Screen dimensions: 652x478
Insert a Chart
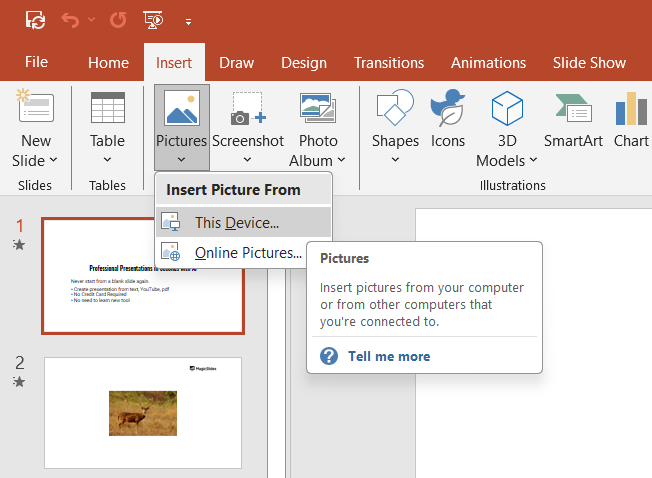coord(631,121)
